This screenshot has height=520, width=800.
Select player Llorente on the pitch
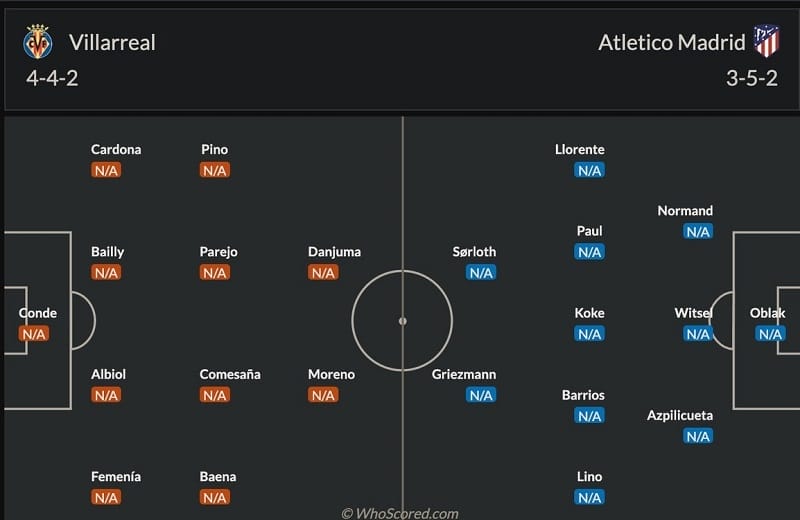[580, 149]
